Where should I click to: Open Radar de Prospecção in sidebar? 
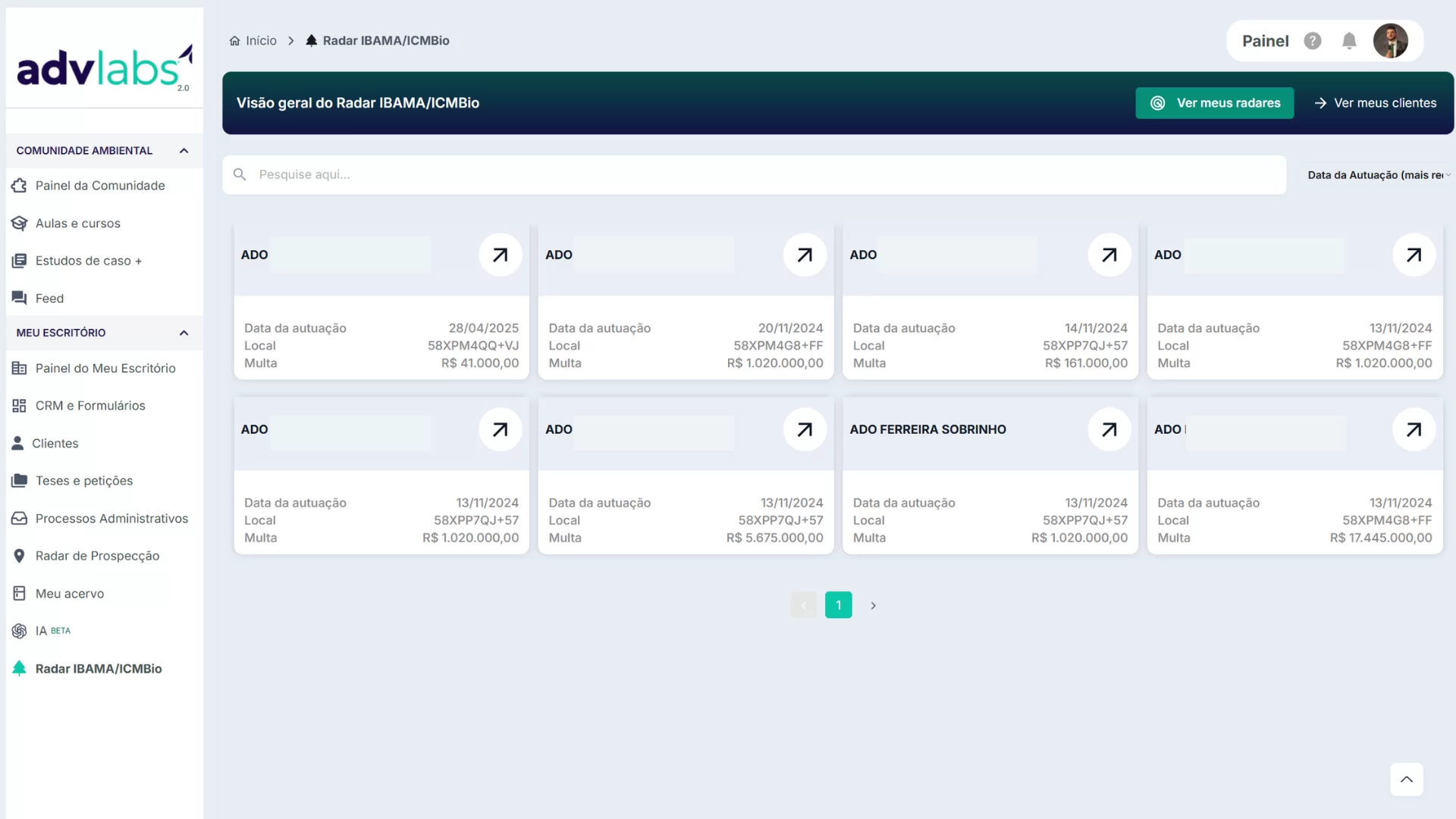[97, 556]
